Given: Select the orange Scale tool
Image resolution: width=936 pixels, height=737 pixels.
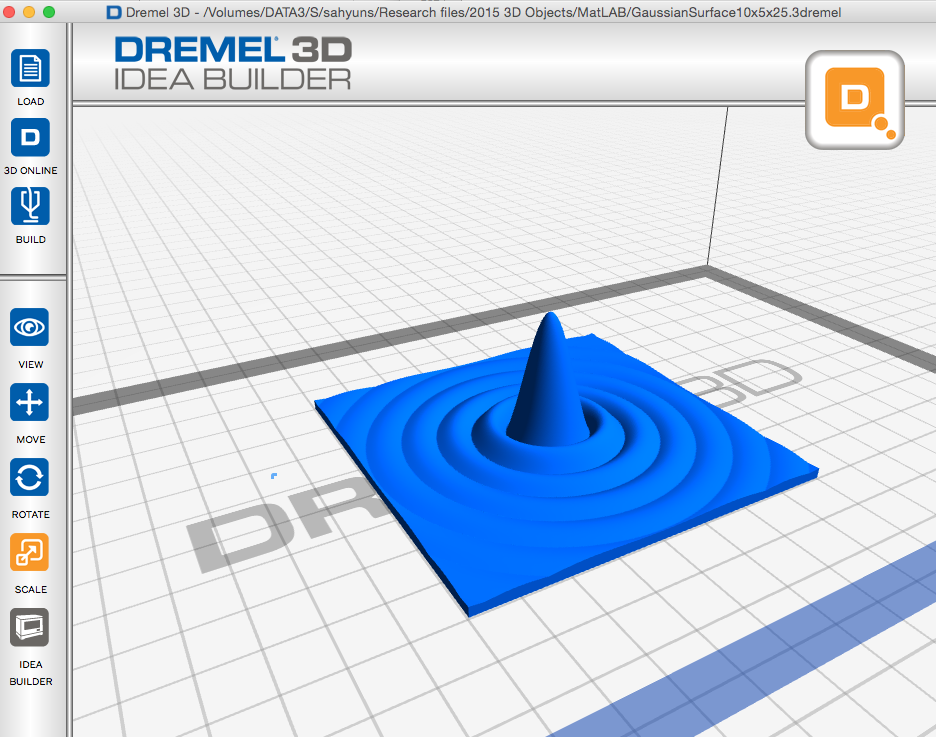Looking at the screenshot, I should [x=29, y=552].
